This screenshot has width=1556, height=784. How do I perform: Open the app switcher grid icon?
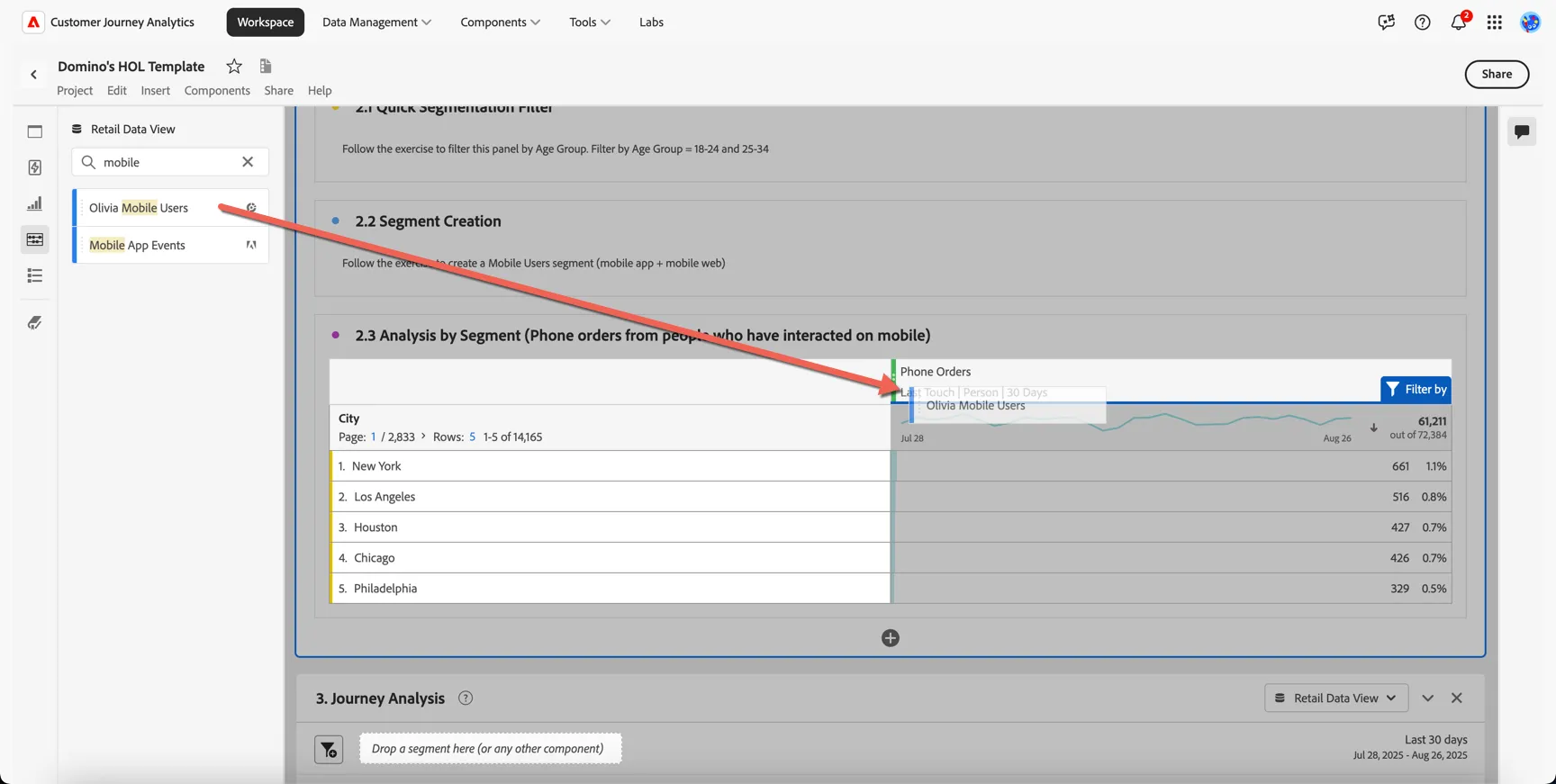1494,23
